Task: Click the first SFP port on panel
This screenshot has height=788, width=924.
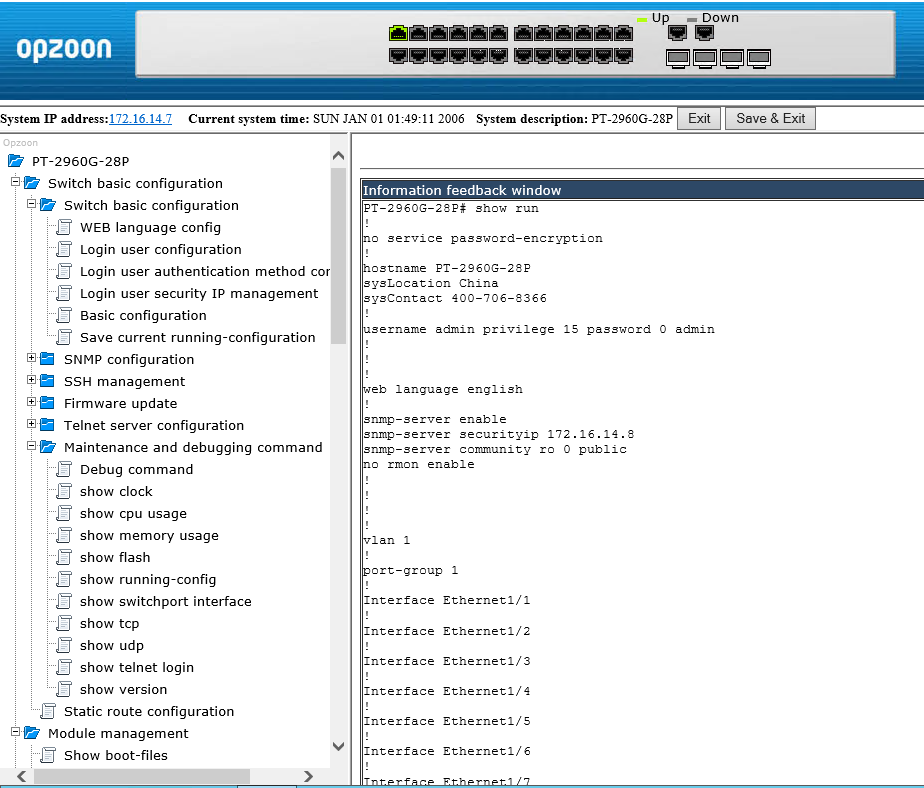Action: point(678,58)
